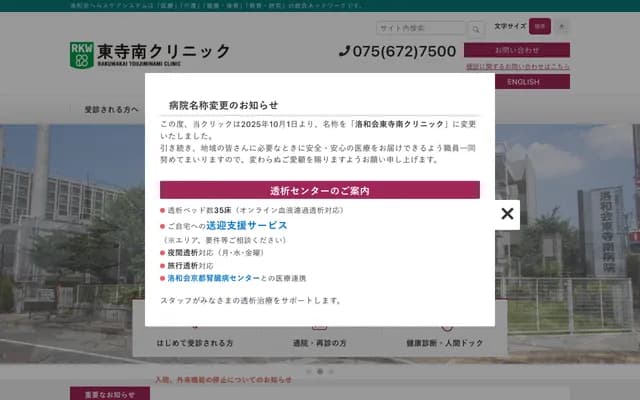Select 健康診断・人間ドック shortcut
This screenshot has width=640, height=400.
point(444,343)
